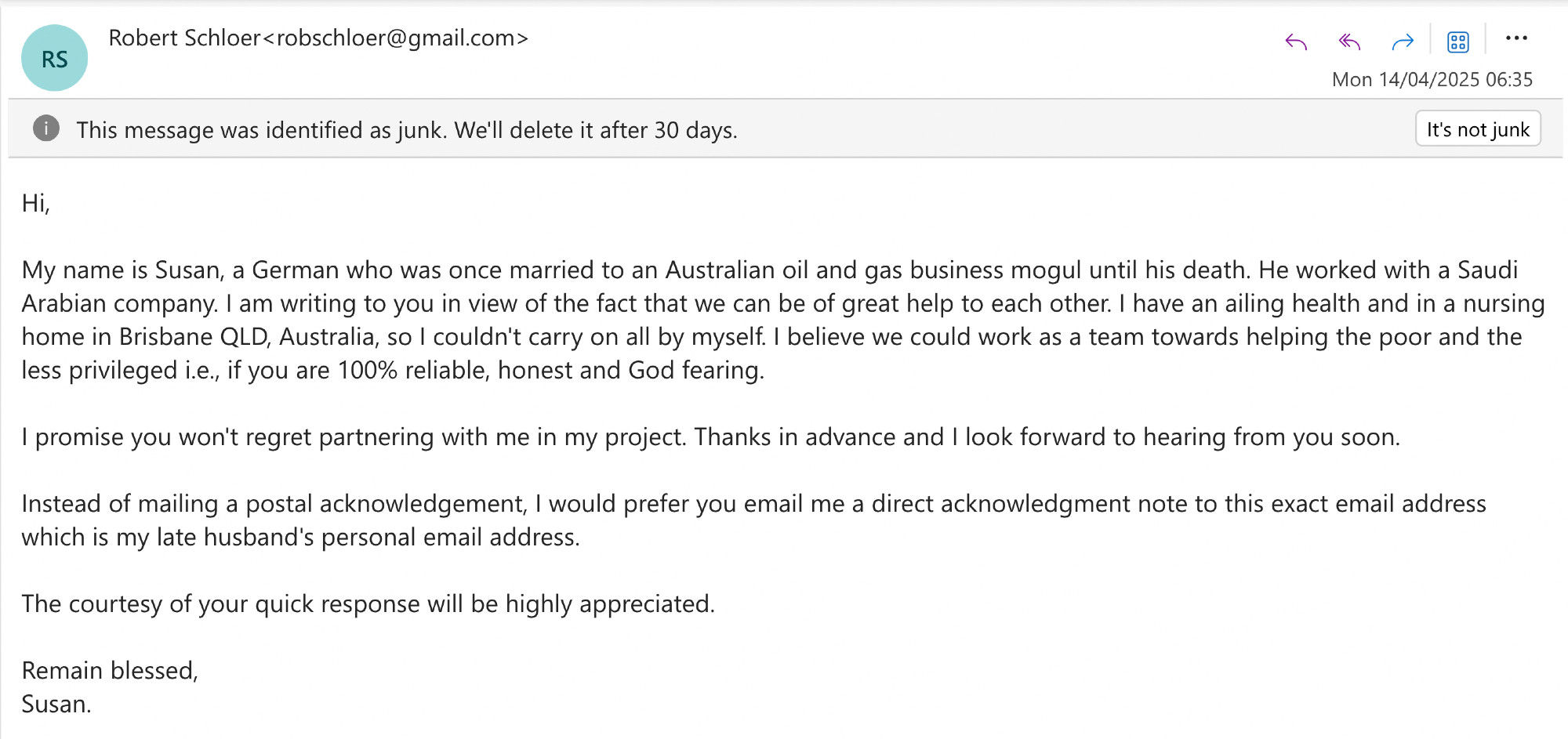Screen dimensions: 1568x739
Task: Click the "Remain blessed," sign-off
Action: point(110,671)
